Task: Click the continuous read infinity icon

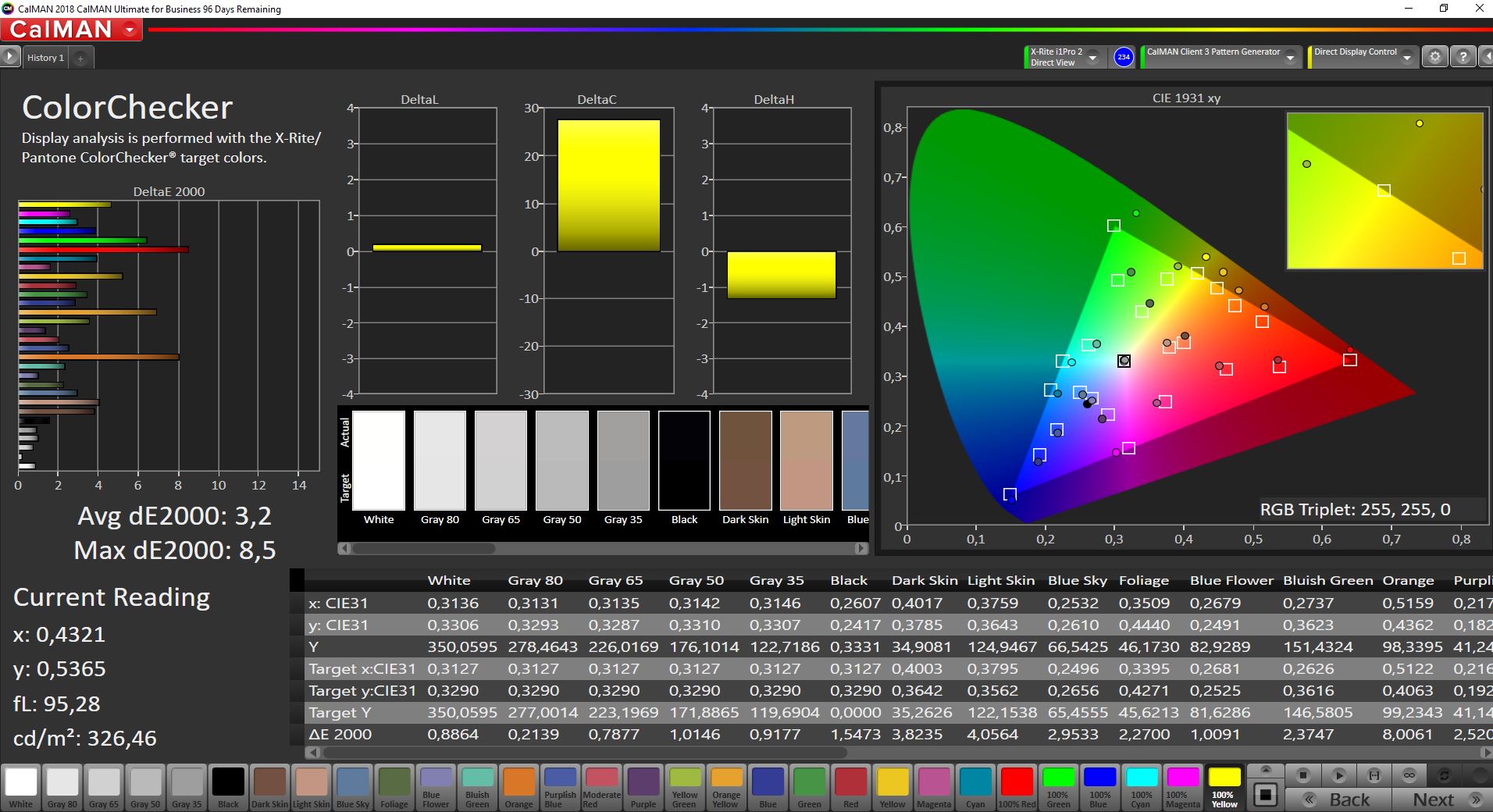Action: pyautogui.click(x=1409, y=775)
